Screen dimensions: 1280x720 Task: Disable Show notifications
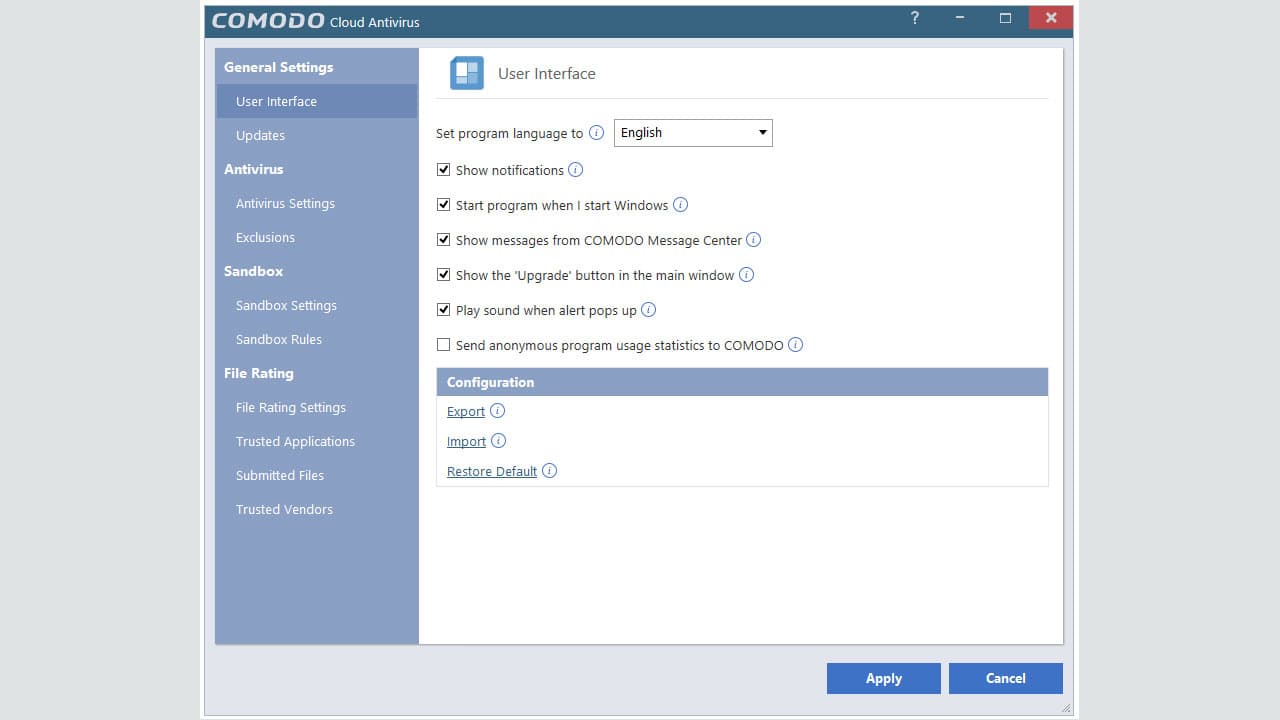443,169
